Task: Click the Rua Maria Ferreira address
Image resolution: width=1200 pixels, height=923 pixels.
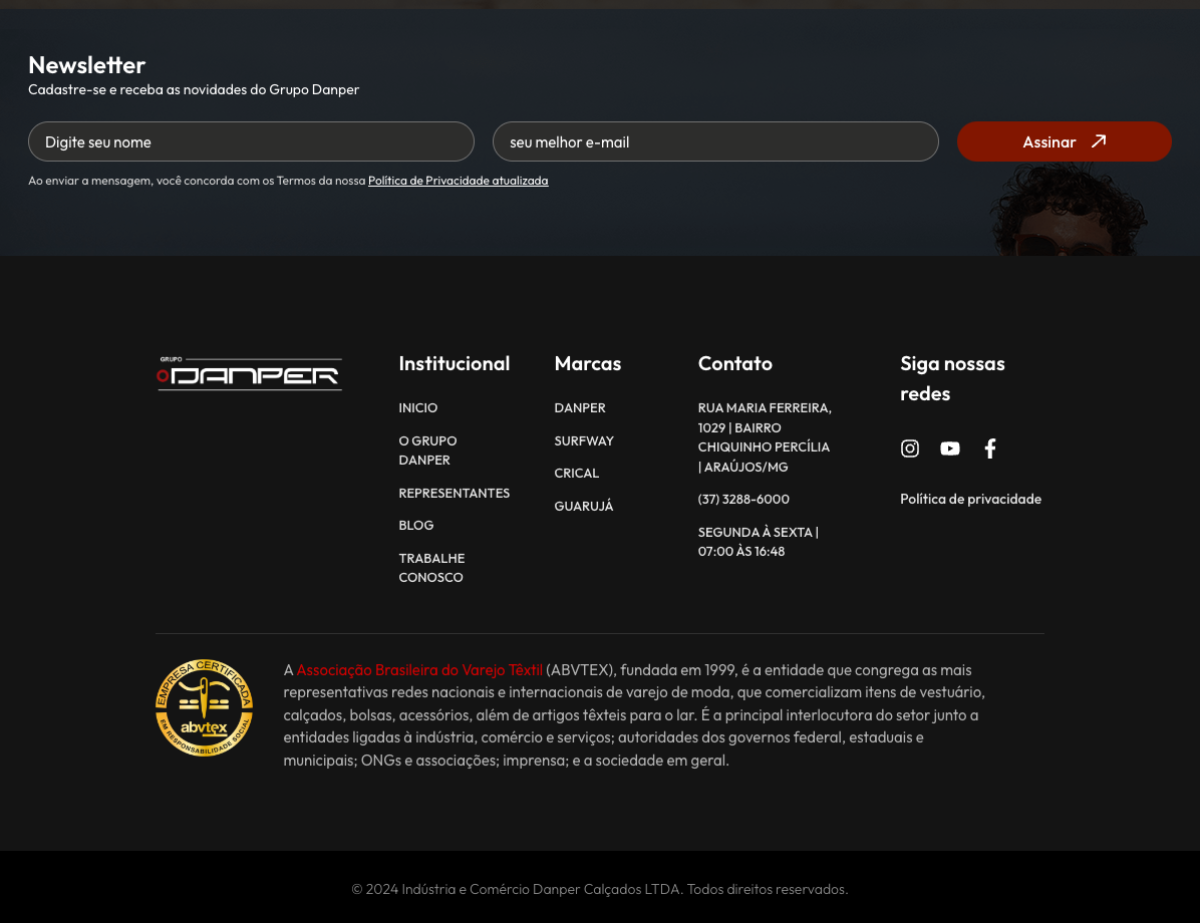Action: pyautogui.click(x=765, y=437)
